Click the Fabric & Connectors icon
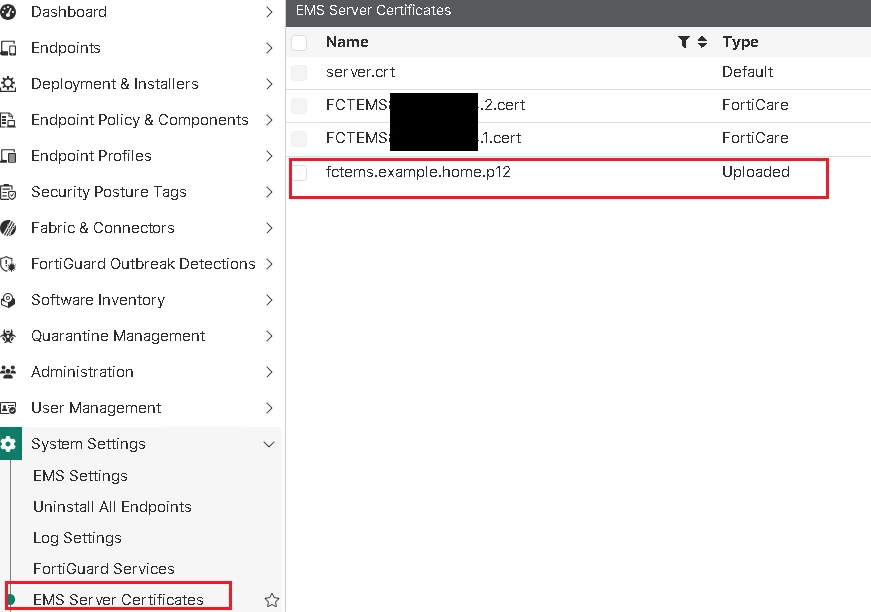Image resolution: width=871 pixels, height=612 pixels. coord(8,228)
